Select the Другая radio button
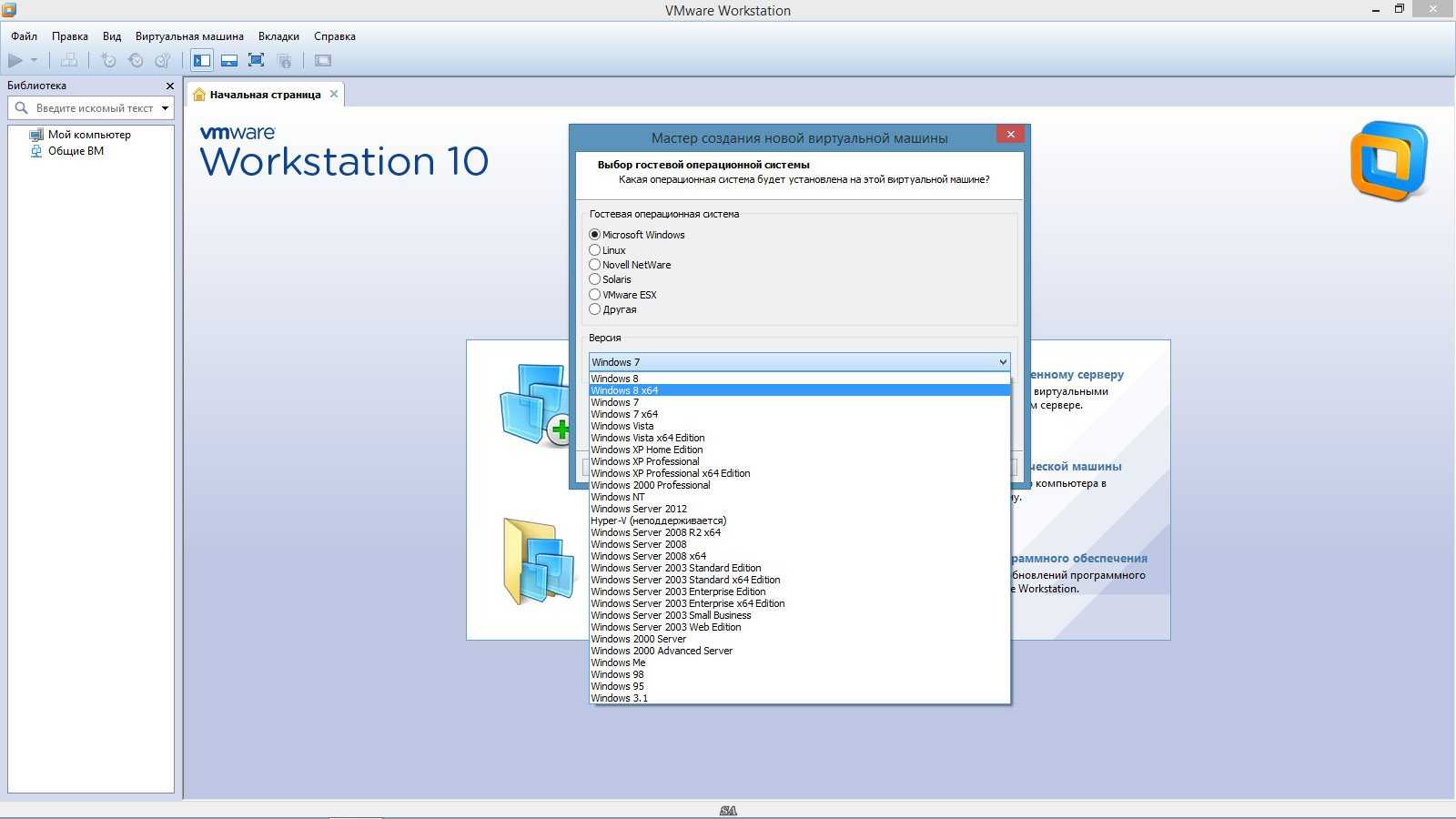Viewport: 1456px width, 819px height. coord(594,309)
